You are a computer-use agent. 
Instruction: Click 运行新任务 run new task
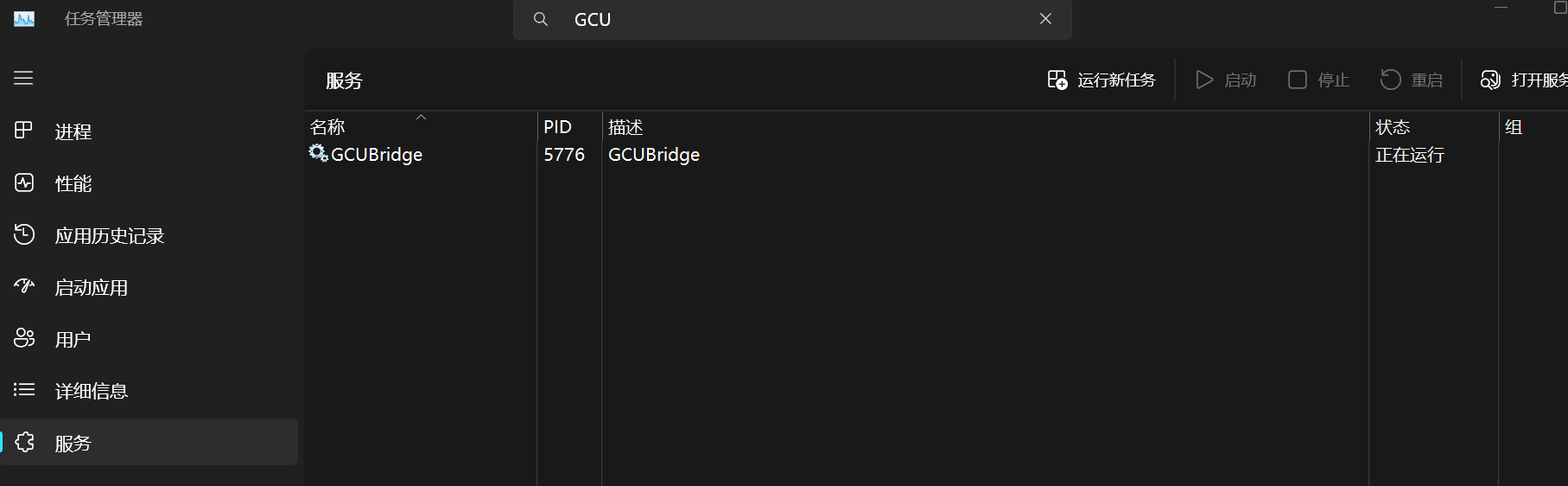click(x=1101, y=80)
